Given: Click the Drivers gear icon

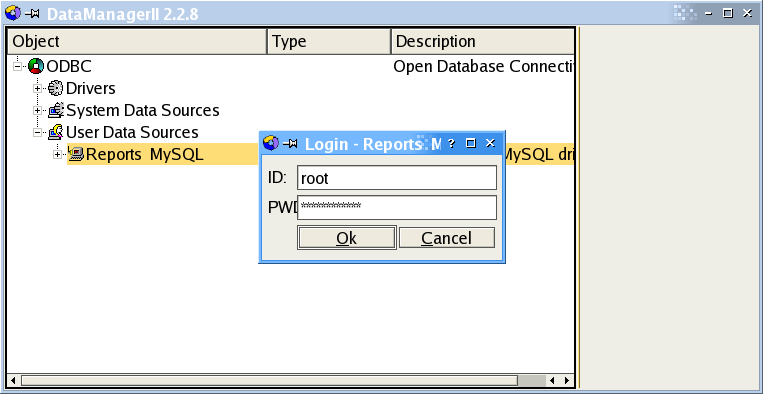Looking at the screenshot, I should [56, 88].
